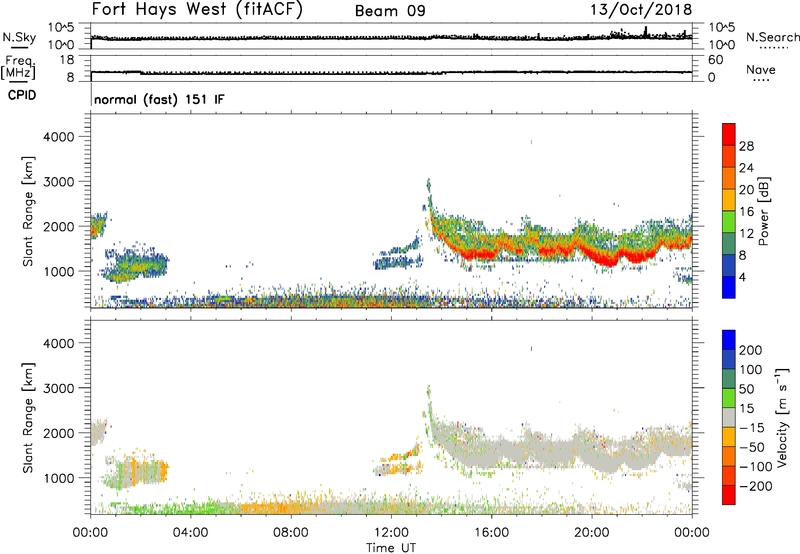
Task: Click the '08:00' time axis label
Action: click(x=291, y=533)
